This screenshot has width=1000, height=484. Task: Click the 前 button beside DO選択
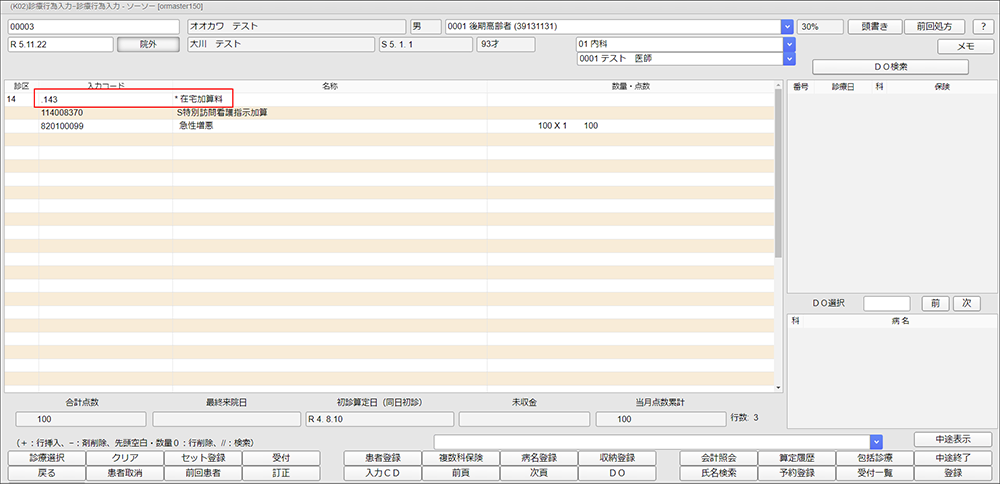pyautogui.click(x=932, y=303)
